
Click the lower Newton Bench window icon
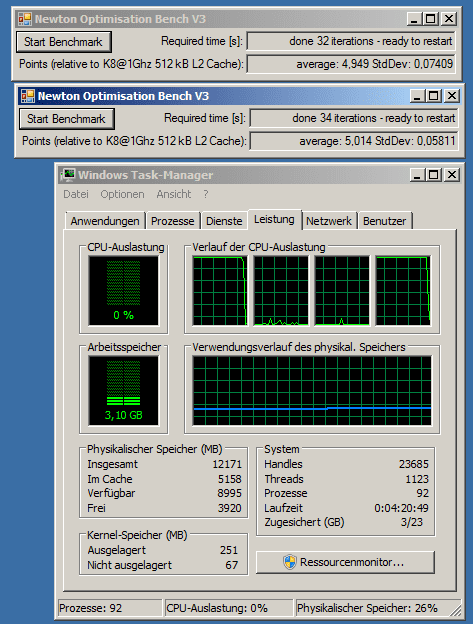click(x=28, y=96)
